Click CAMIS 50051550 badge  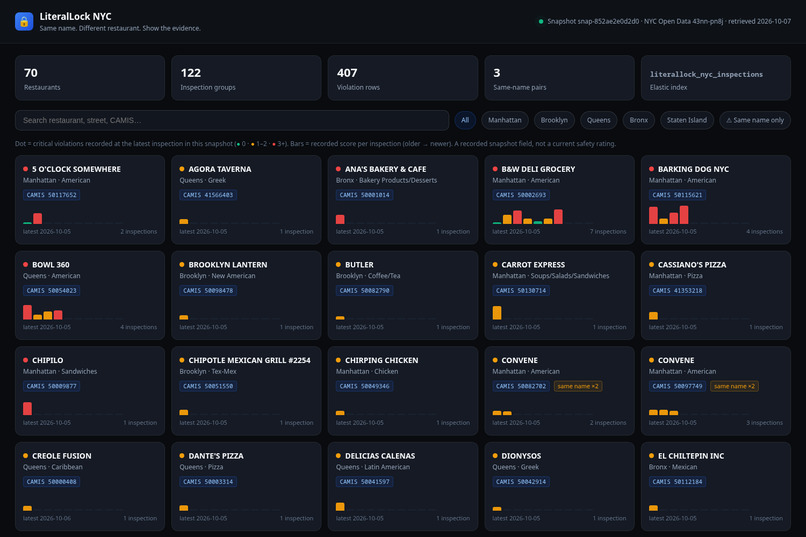pos(208,386)
